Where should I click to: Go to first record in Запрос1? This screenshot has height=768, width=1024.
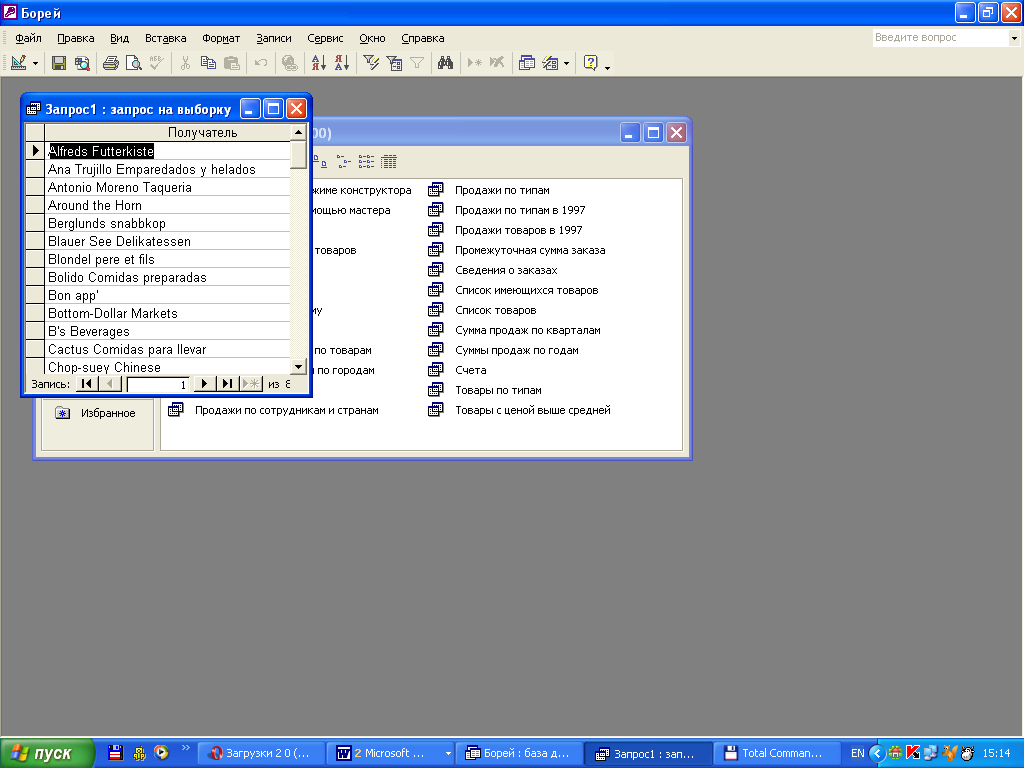pyautogui.click(x=86, y=384)
